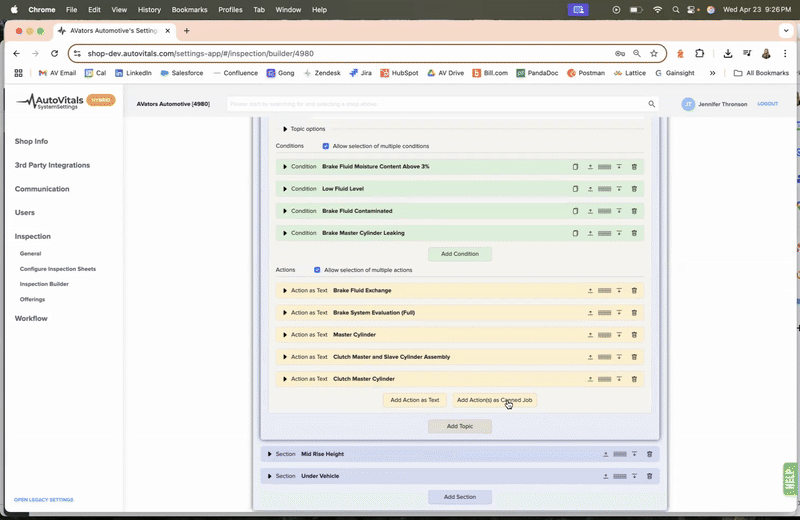800x520 pixels.
Task: Expand the Under Vehicle section
Action: click(x=269, y=476)
